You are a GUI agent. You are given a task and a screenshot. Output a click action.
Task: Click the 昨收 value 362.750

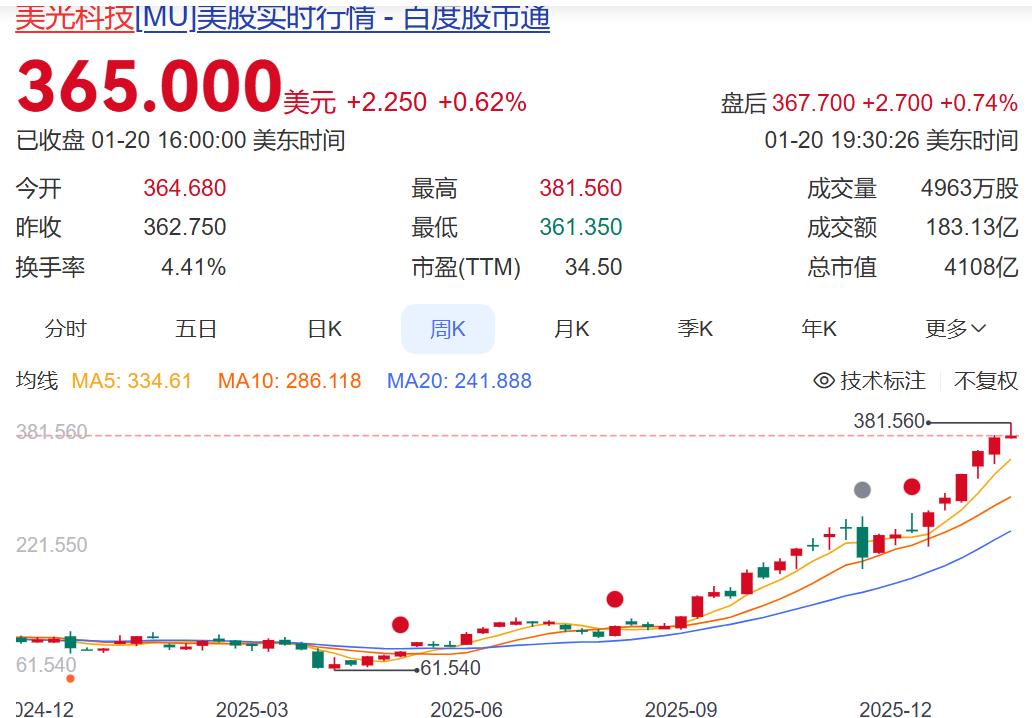point(185,227)
